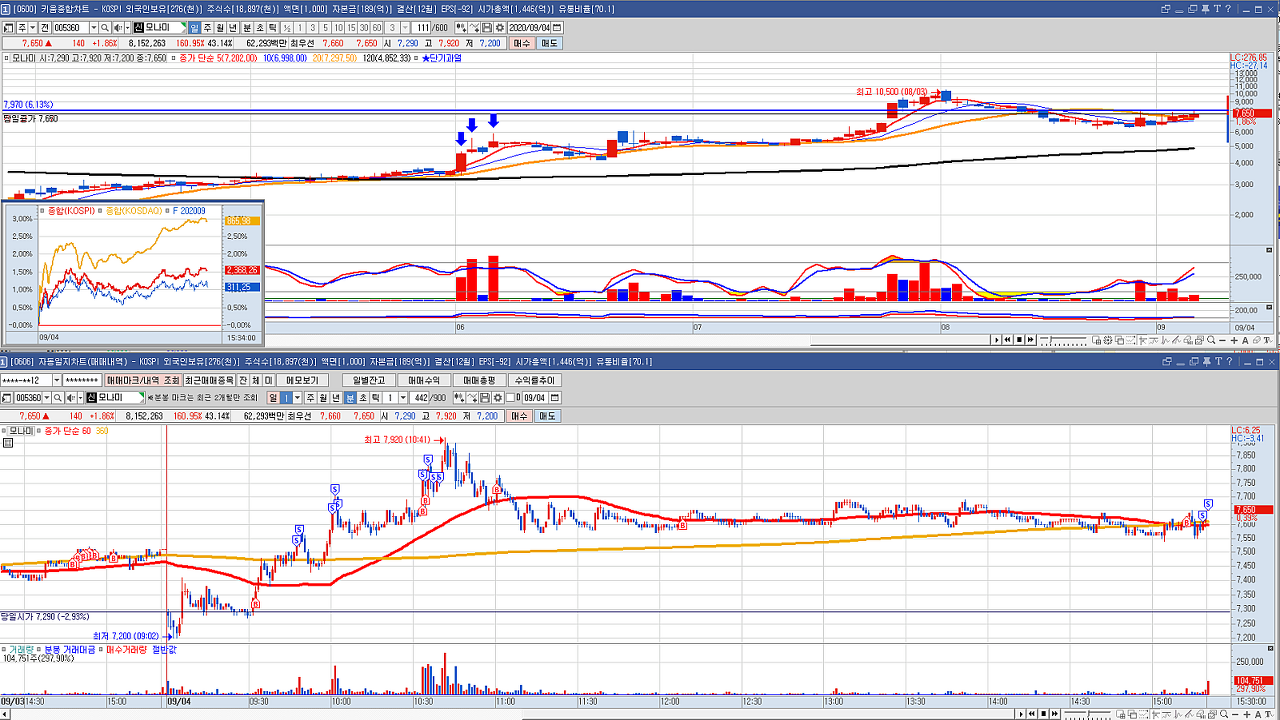
Task: Click fraction ½ button in top toolbar
Action: click(x=287, y=28)
